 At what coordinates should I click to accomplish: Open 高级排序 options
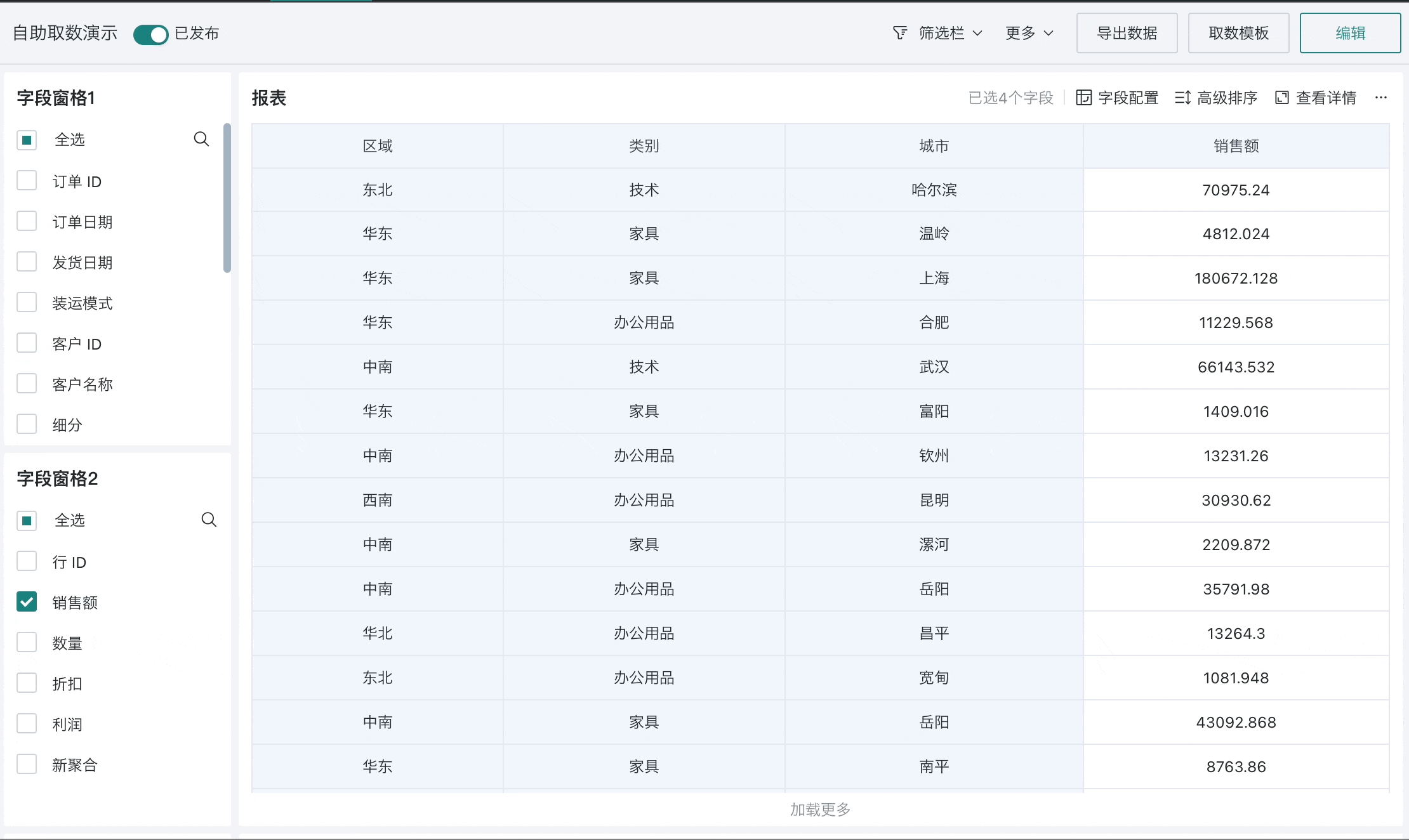(x=1216, y=98)
